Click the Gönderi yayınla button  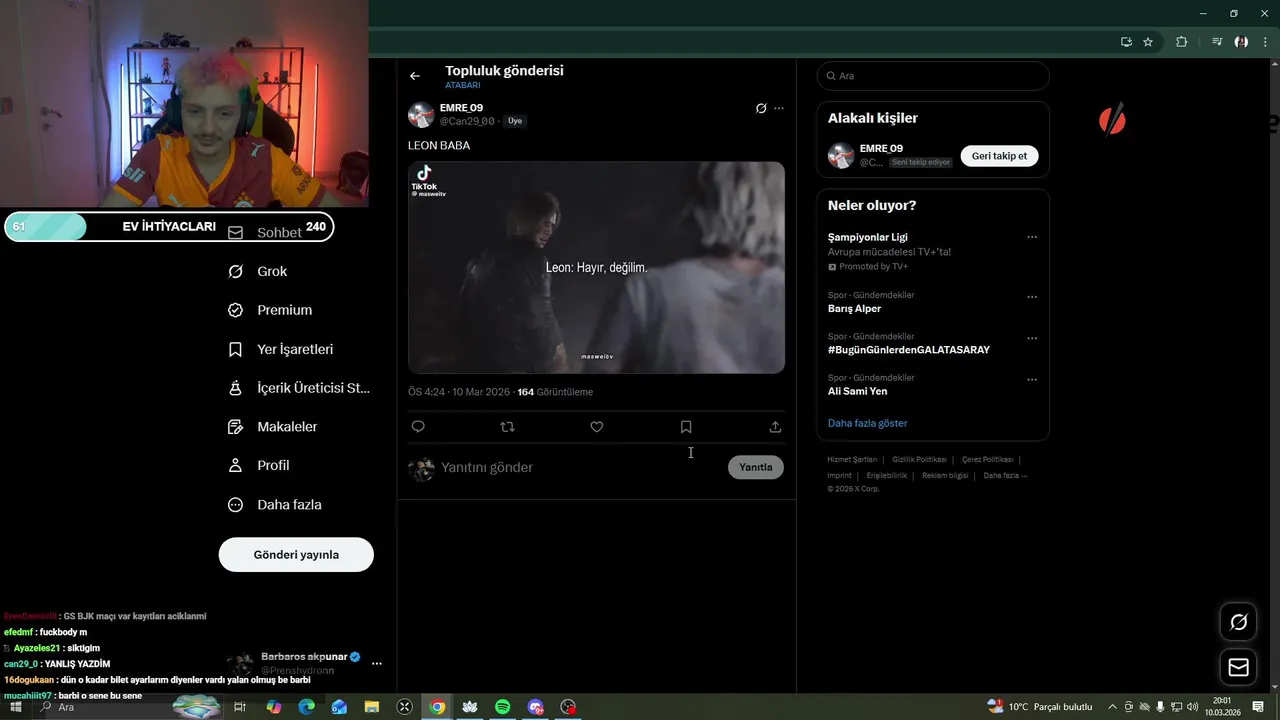pos(296,555)
